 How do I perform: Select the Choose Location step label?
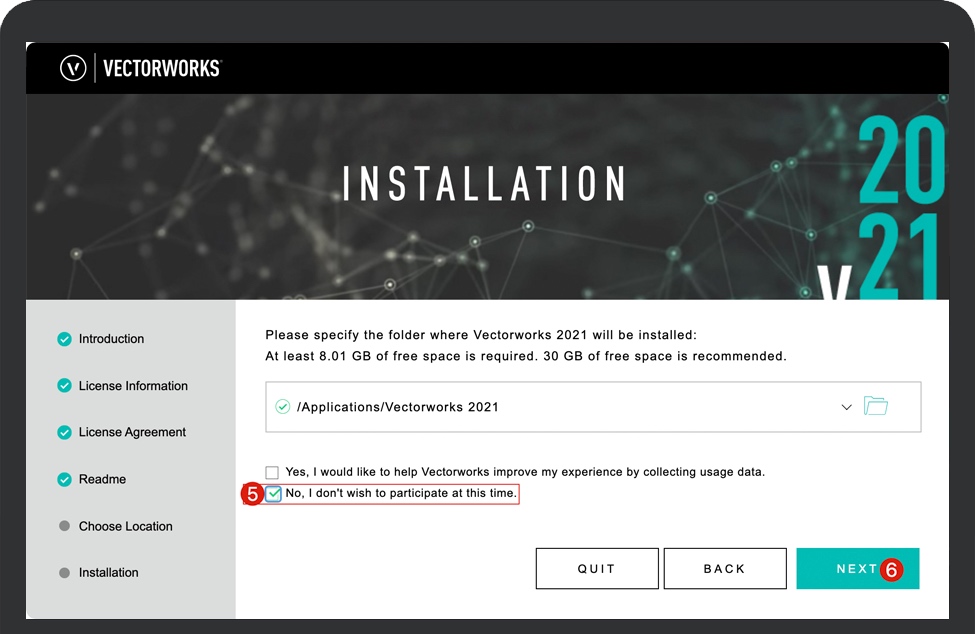126,526
